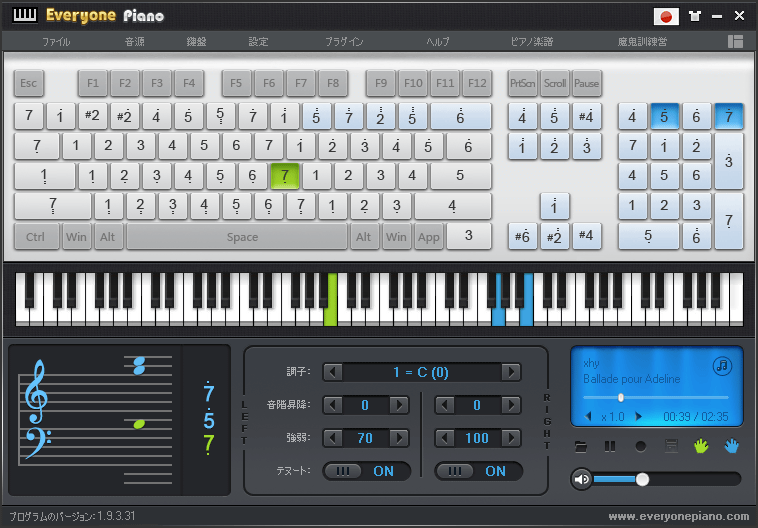Click the Everyone Piano keyboard logo
This screenshot has width=758, height=528.
pyautogui.click(x=25, y=15)
